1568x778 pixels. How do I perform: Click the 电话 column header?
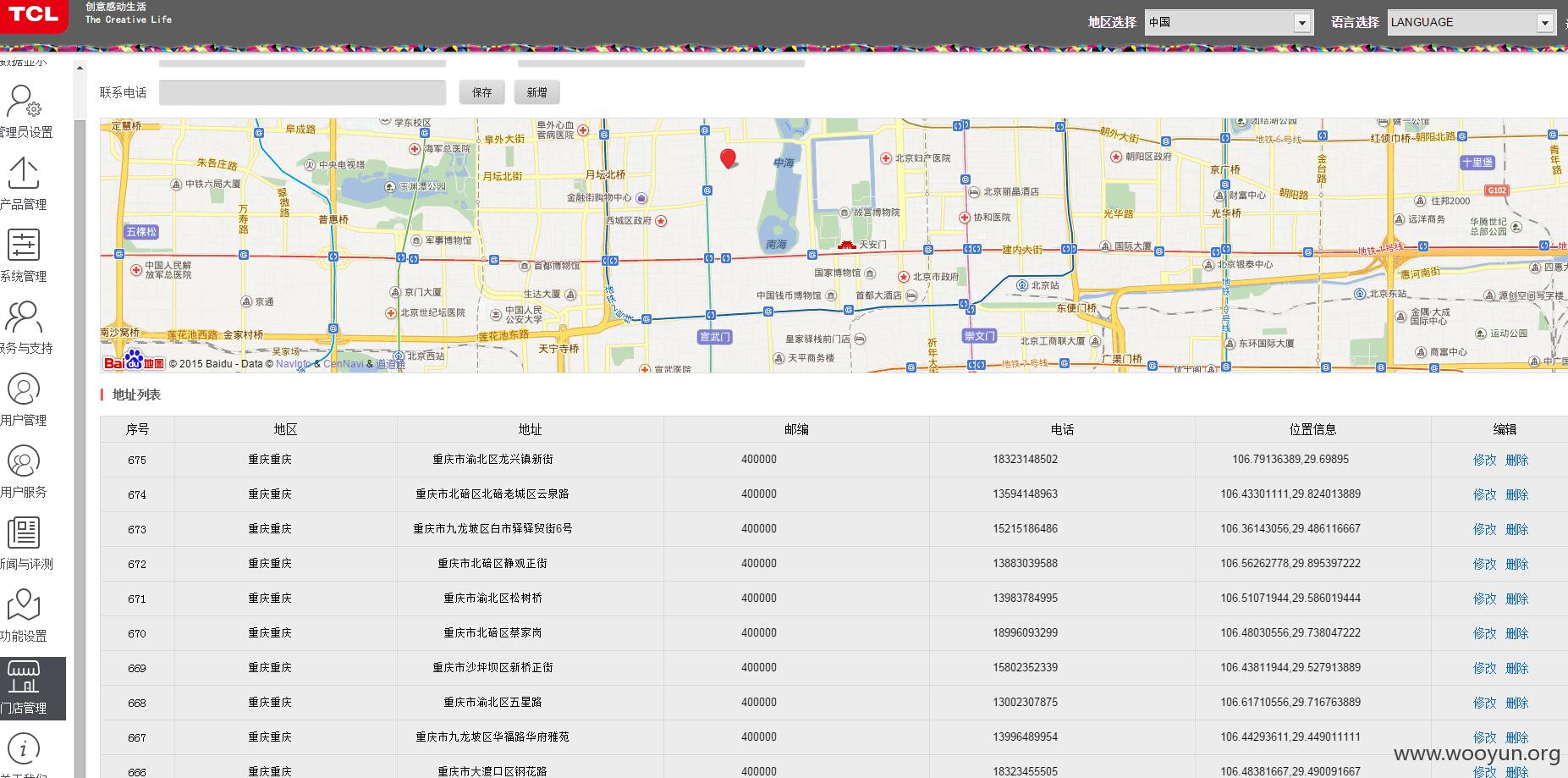pyautogui.click(x=1062, y=429)
